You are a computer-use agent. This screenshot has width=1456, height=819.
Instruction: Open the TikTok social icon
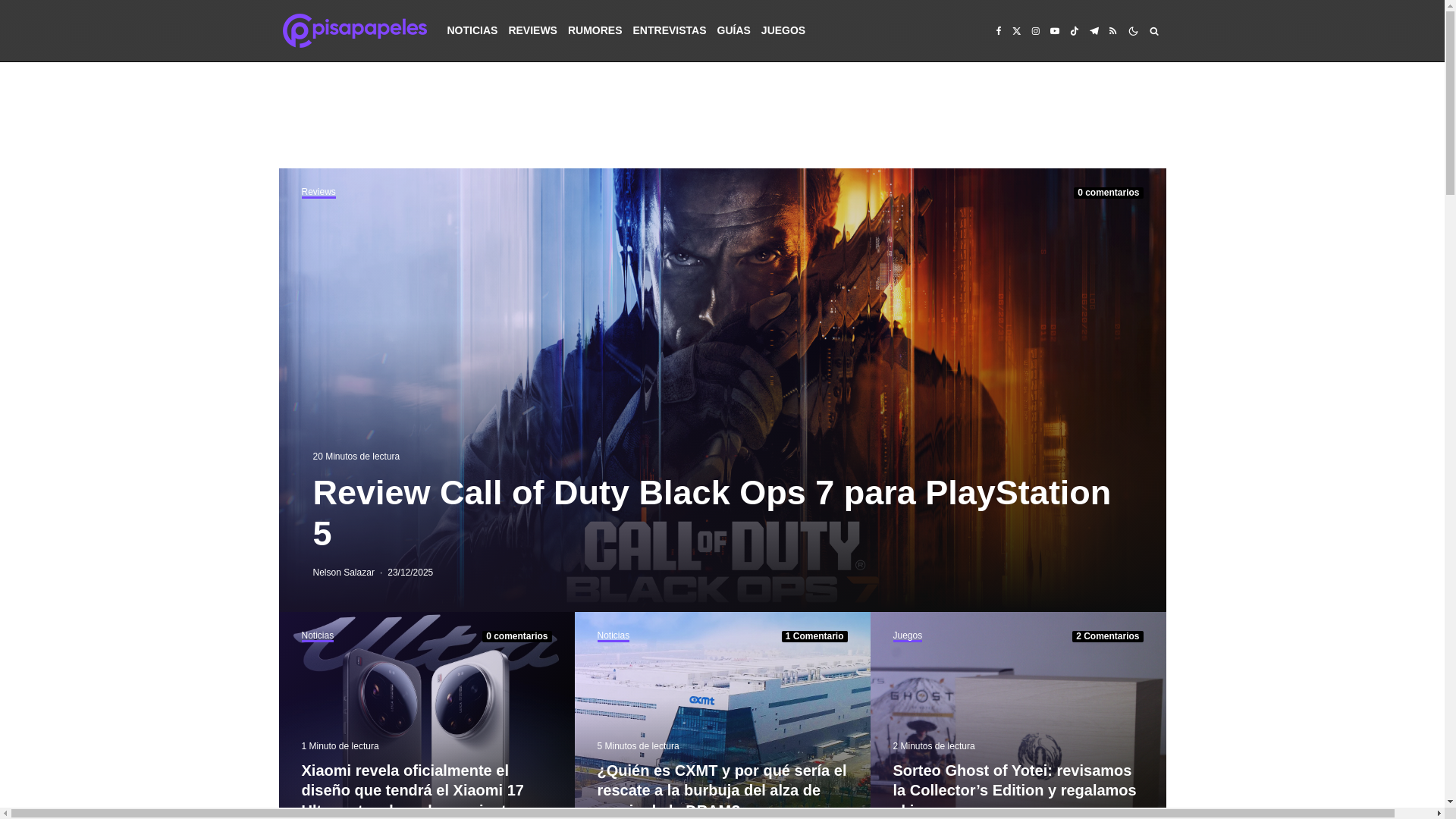(x=1074, y=31)
